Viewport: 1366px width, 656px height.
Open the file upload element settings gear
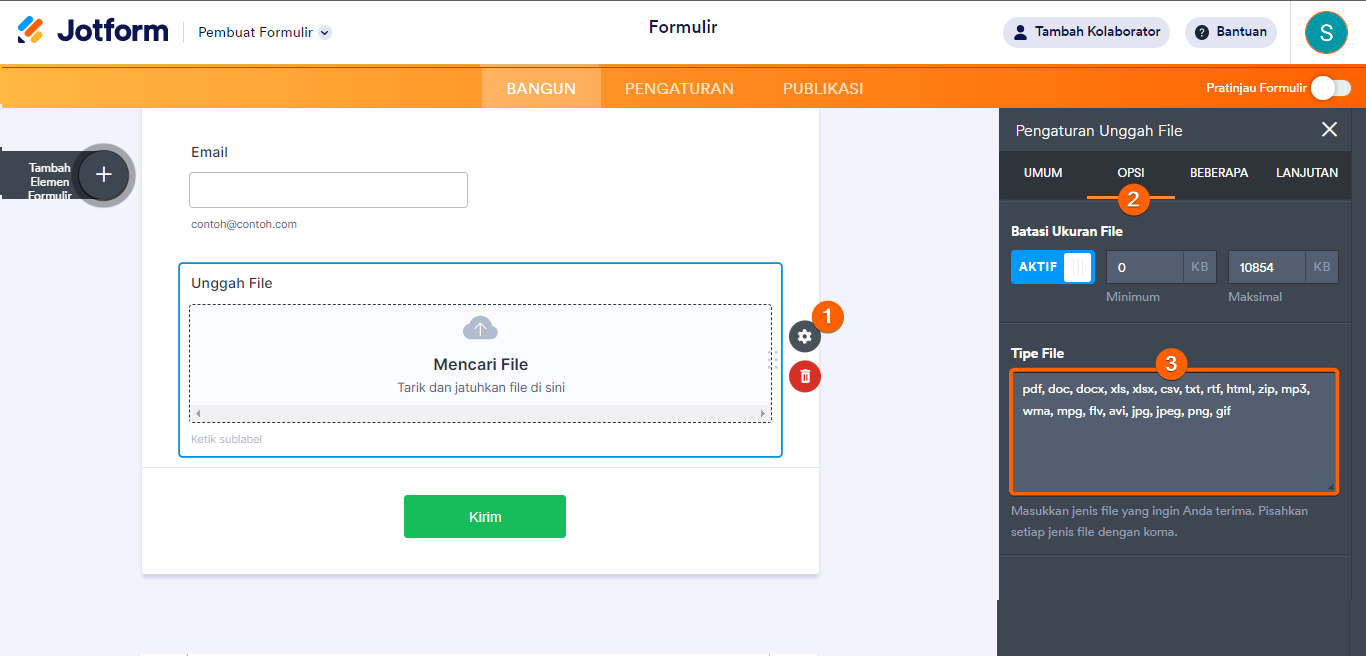[804, 337]
